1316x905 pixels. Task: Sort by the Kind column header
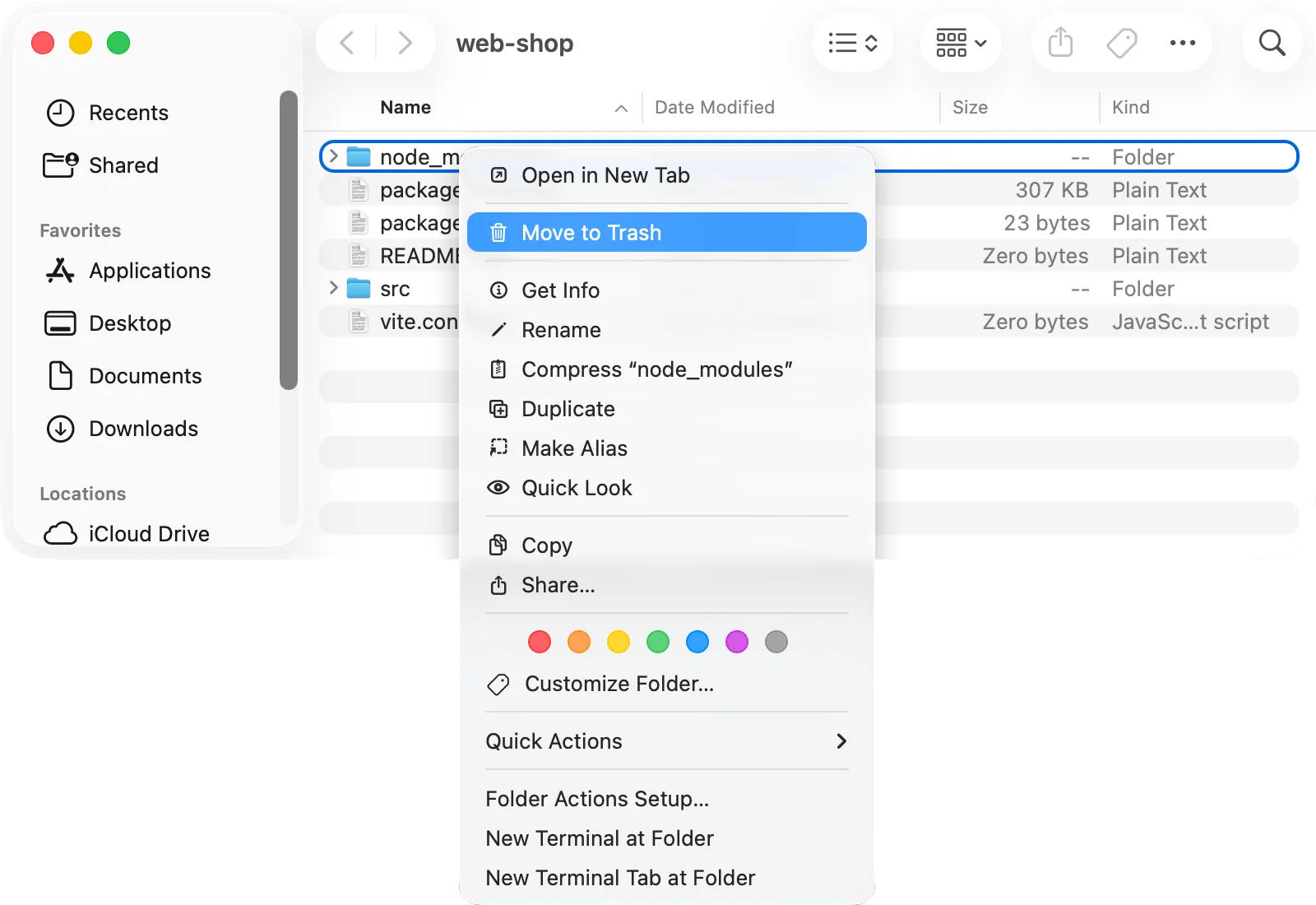click(x=1131, y=108)
